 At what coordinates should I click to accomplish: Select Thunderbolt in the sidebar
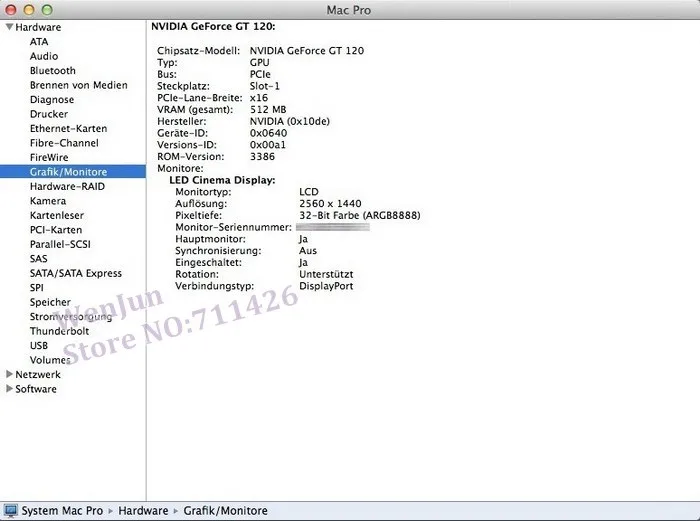coord(59,331)
